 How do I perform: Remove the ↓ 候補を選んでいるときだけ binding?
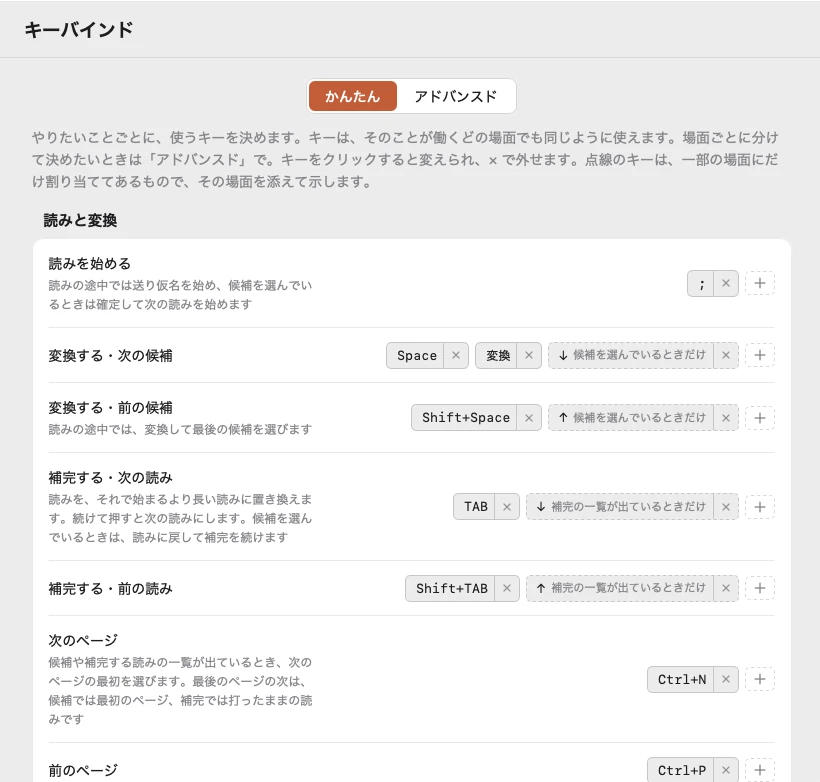[x=726, y=356]
